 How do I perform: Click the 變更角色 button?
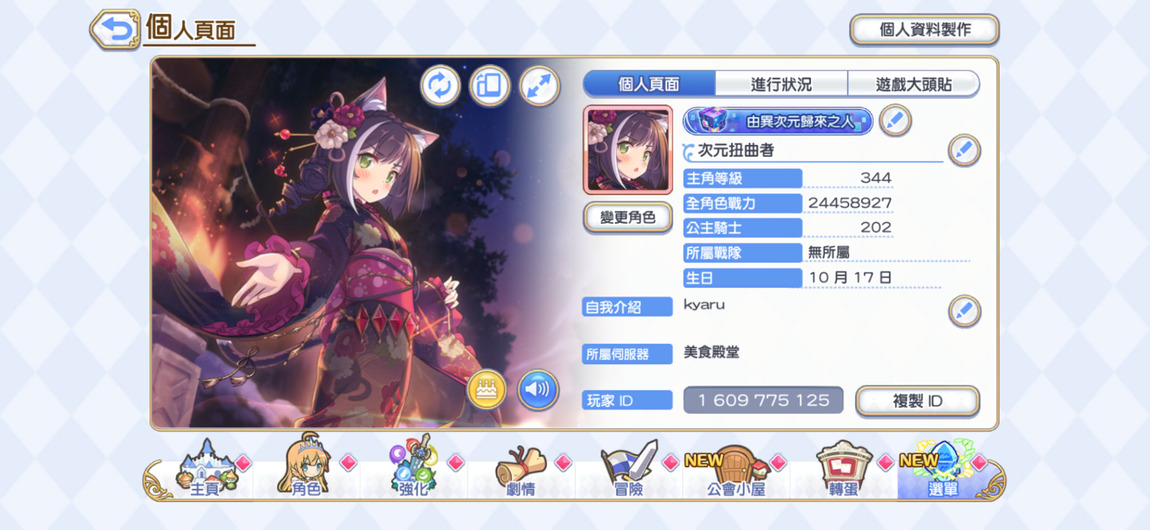[x=628, y=218]
